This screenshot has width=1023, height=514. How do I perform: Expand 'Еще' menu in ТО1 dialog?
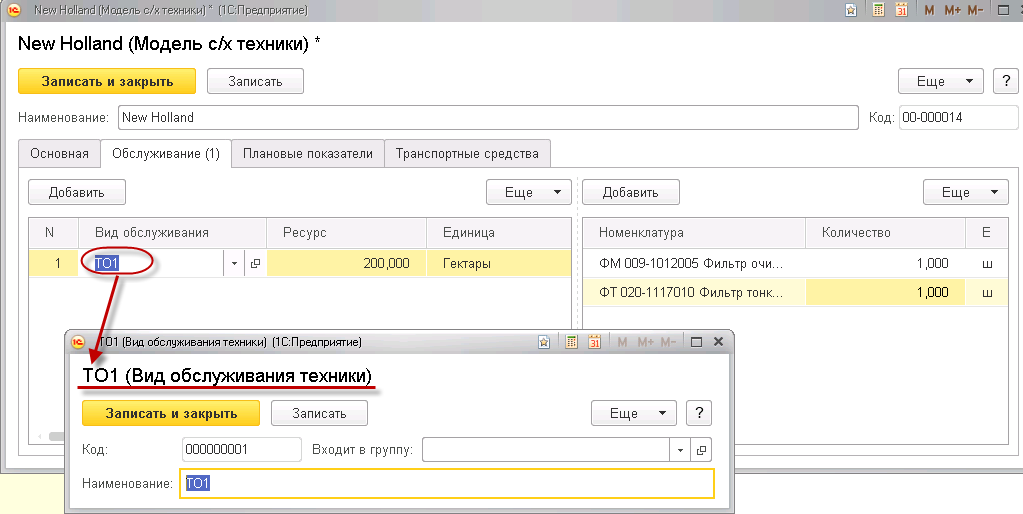634,413
